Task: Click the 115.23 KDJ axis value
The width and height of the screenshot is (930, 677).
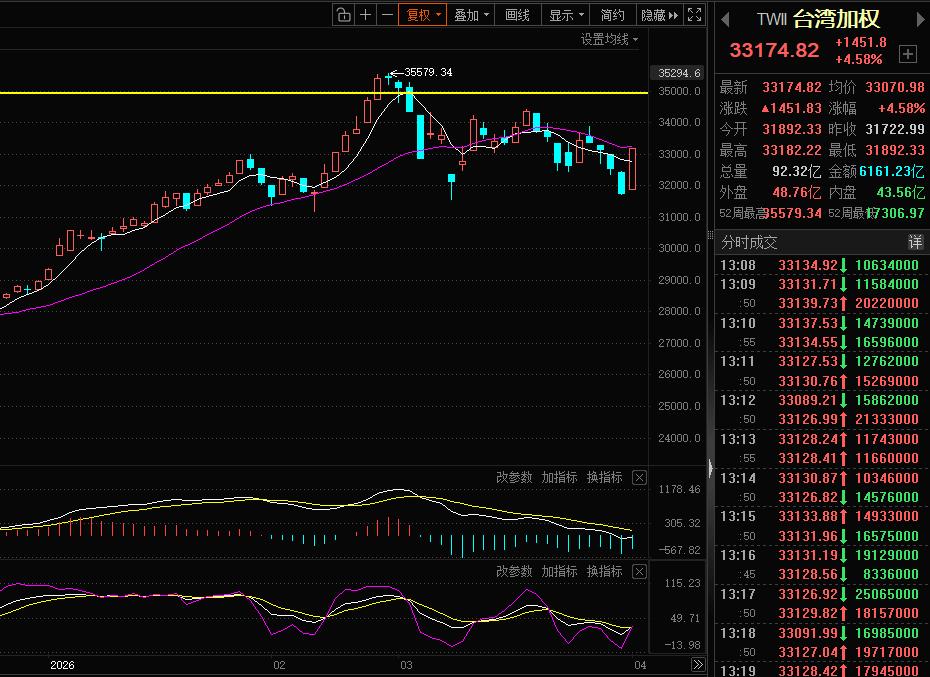Action: 682,583
